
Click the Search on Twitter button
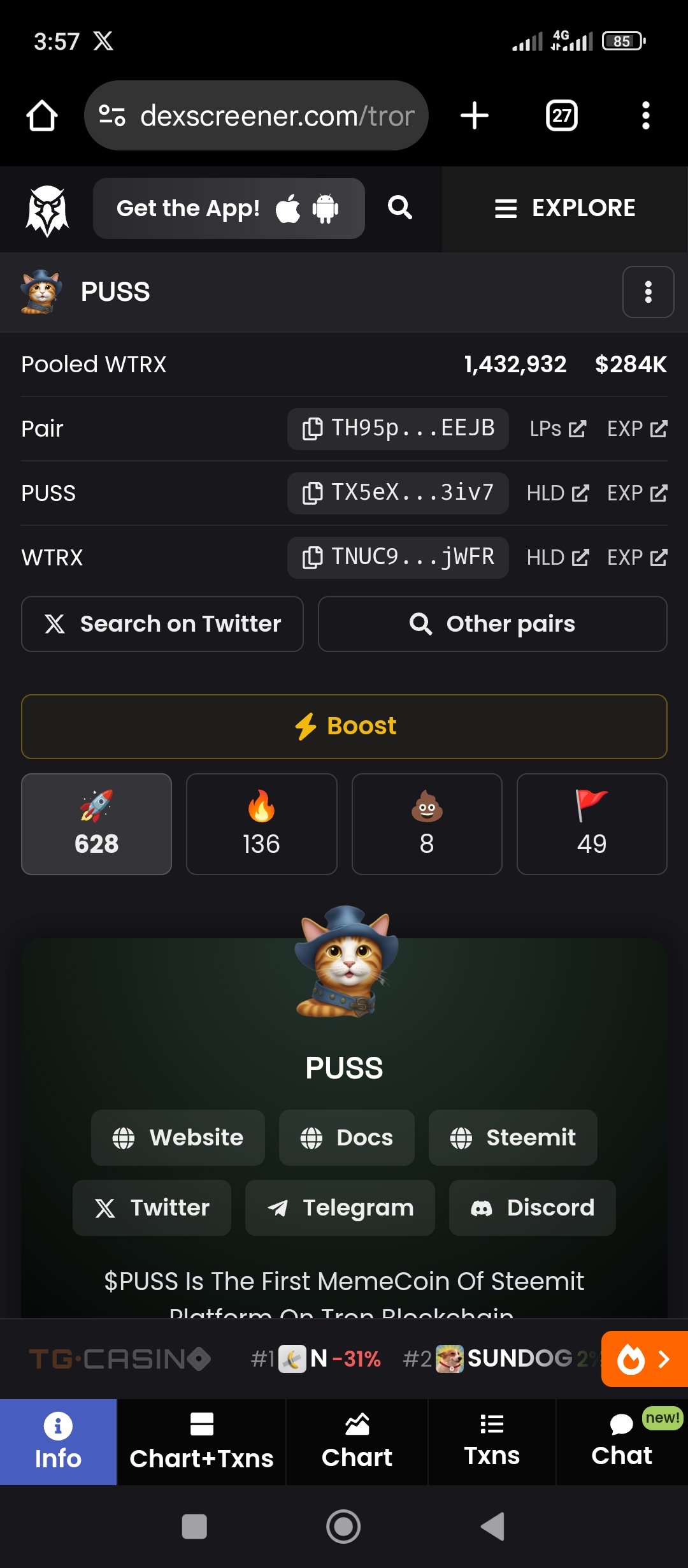[162, 624]
